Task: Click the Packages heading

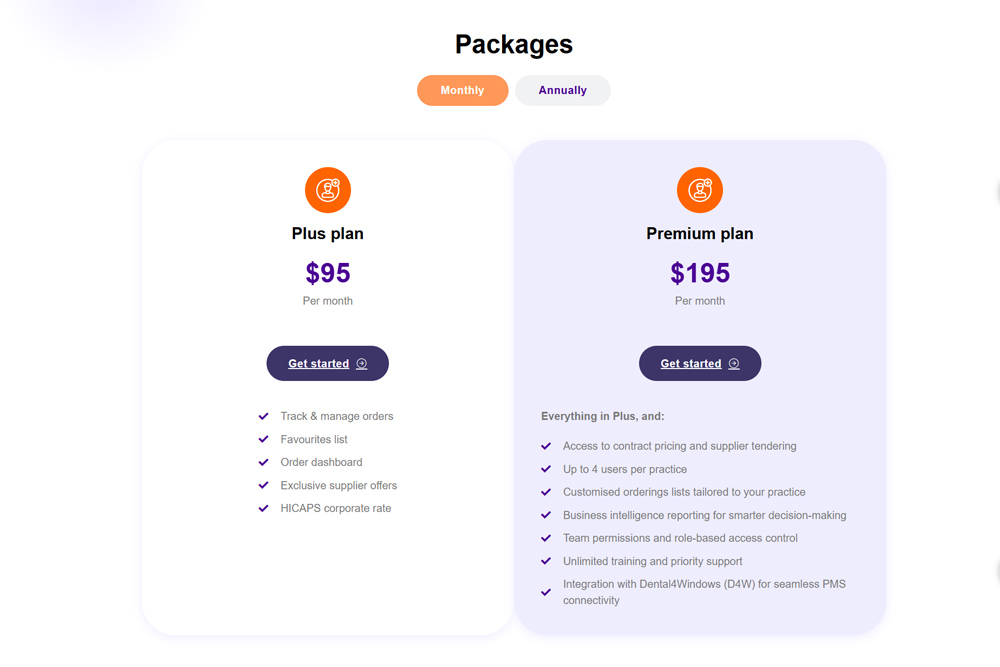Action: 514,44
